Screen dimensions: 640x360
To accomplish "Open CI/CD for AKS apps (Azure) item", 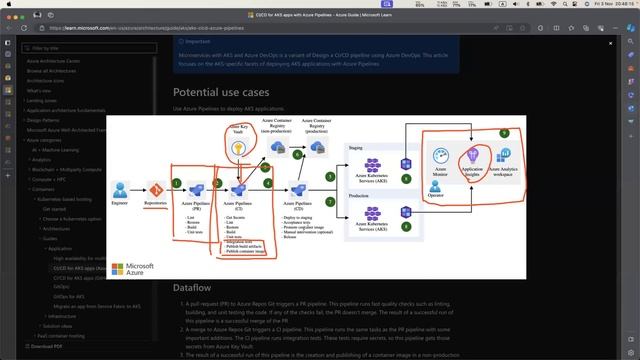I will (x=80, y=268).
